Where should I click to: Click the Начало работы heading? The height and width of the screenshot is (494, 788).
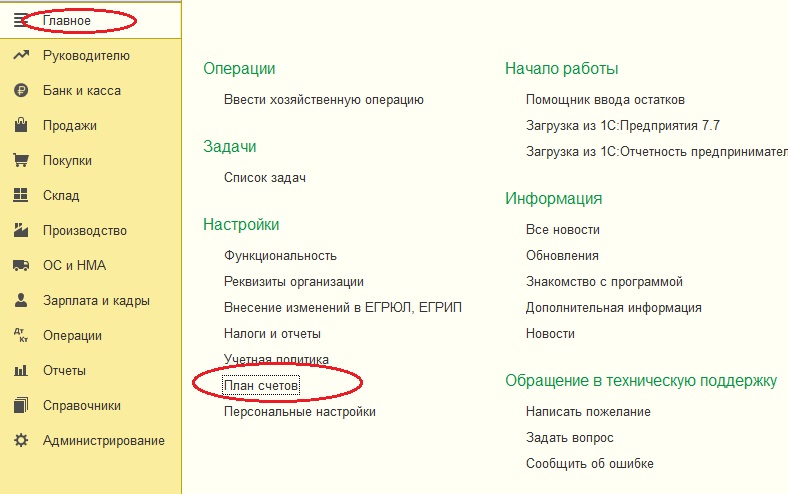(562, 69)
